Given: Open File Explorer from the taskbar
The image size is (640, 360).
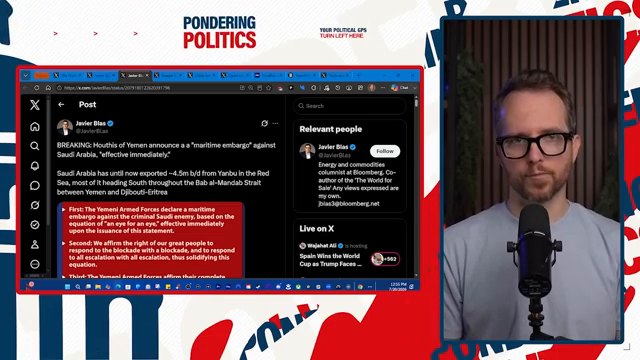Looking at the screenshot, I should tap(98, 287).
